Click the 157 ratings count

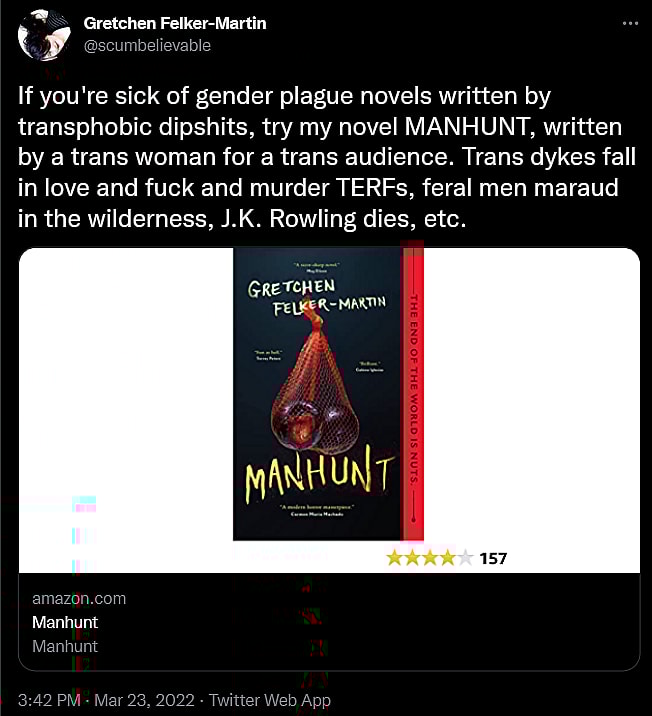pyautogui.click(x=493, y=558)
